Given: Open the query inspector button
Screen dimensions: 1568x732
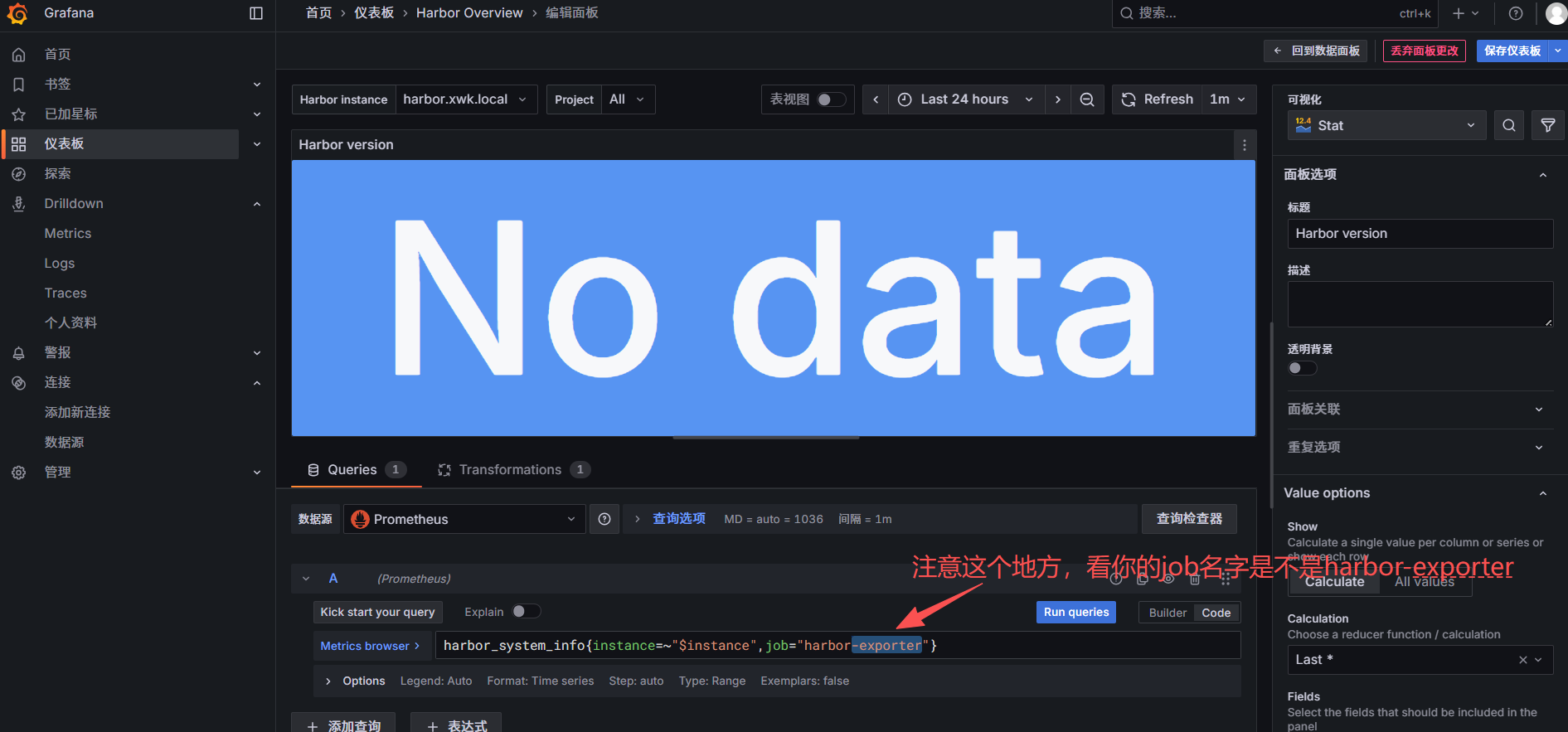Looking at the screenshot, I should click(1189, 519).
